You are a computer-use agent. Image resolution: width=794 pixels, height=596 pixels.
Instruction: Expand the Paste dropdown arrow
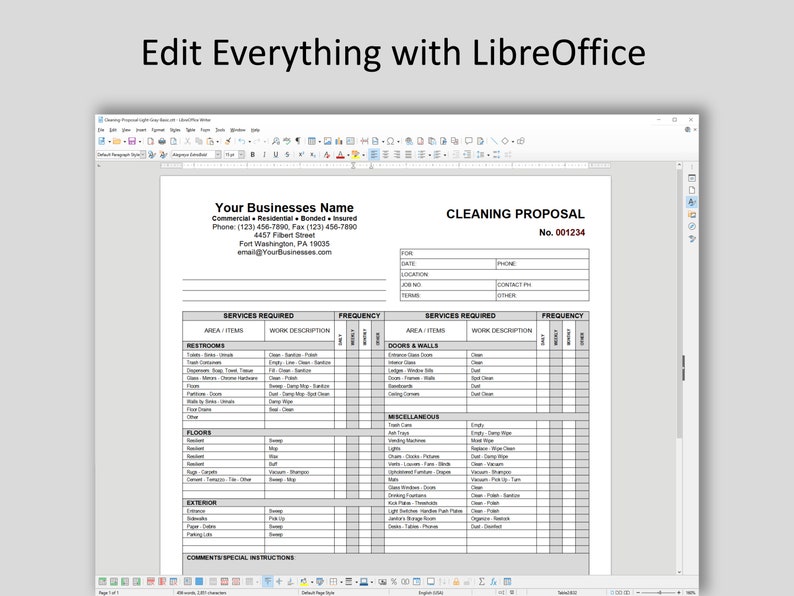pyautogui.click(x=218, y=142)
